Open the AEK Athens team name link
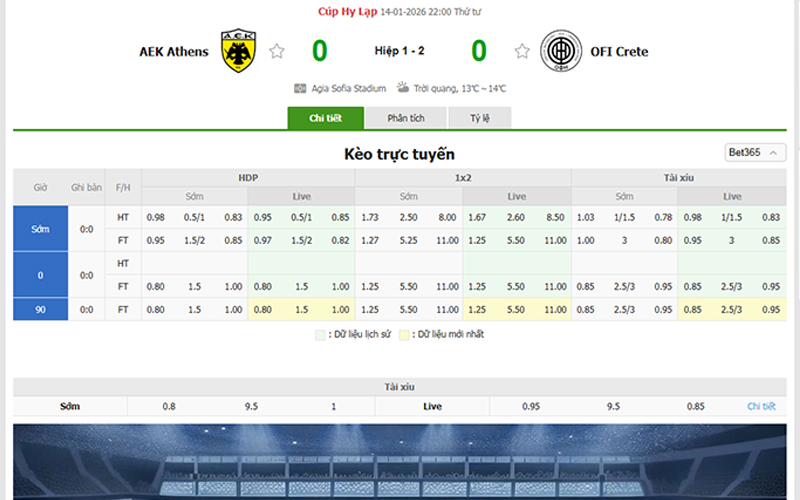Image resolution: width=800 pixels, height=500 pixels. [x=174, y=52]
